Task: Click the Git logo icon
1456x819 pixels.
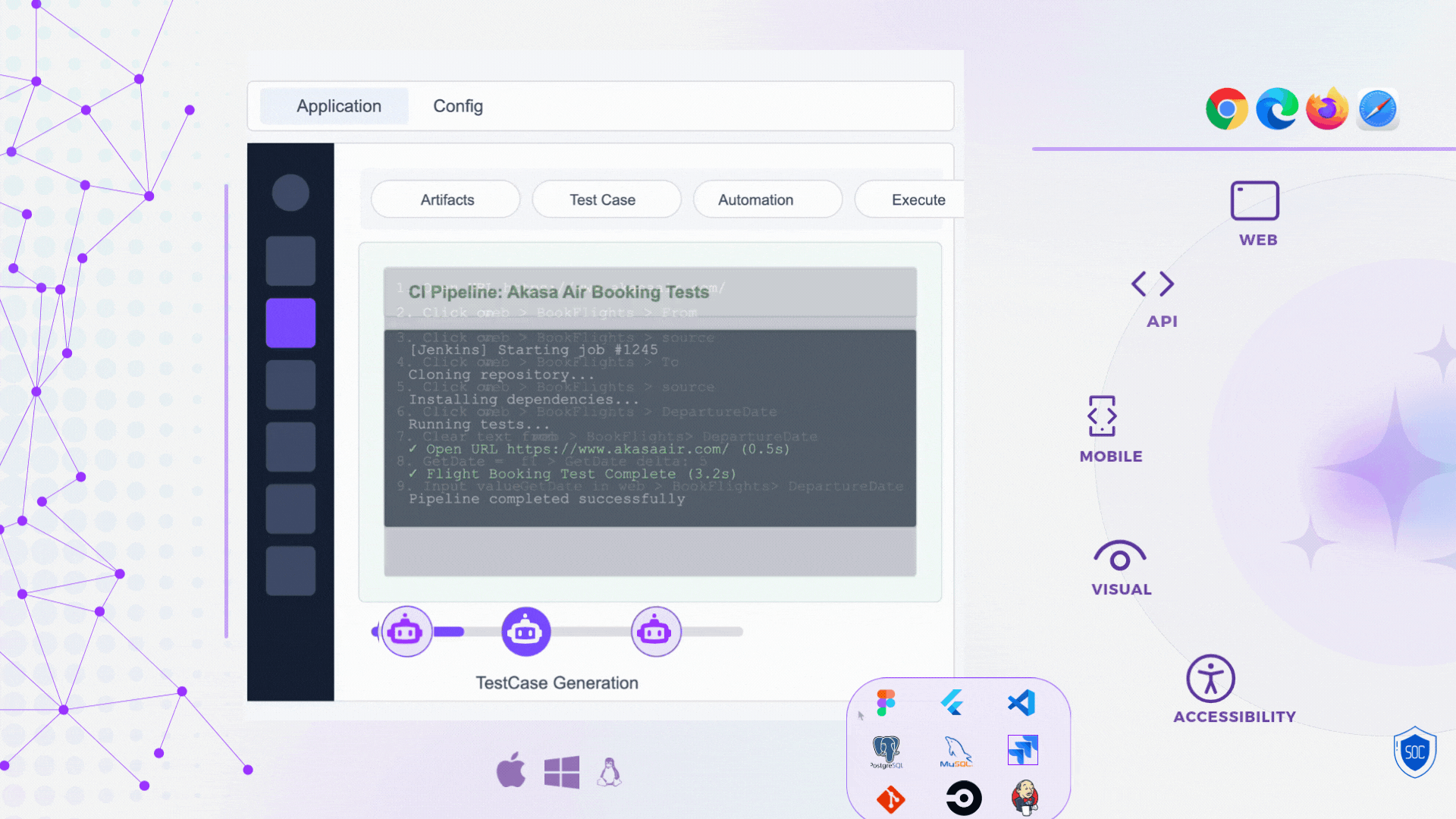Action: (x=891, y=799)
